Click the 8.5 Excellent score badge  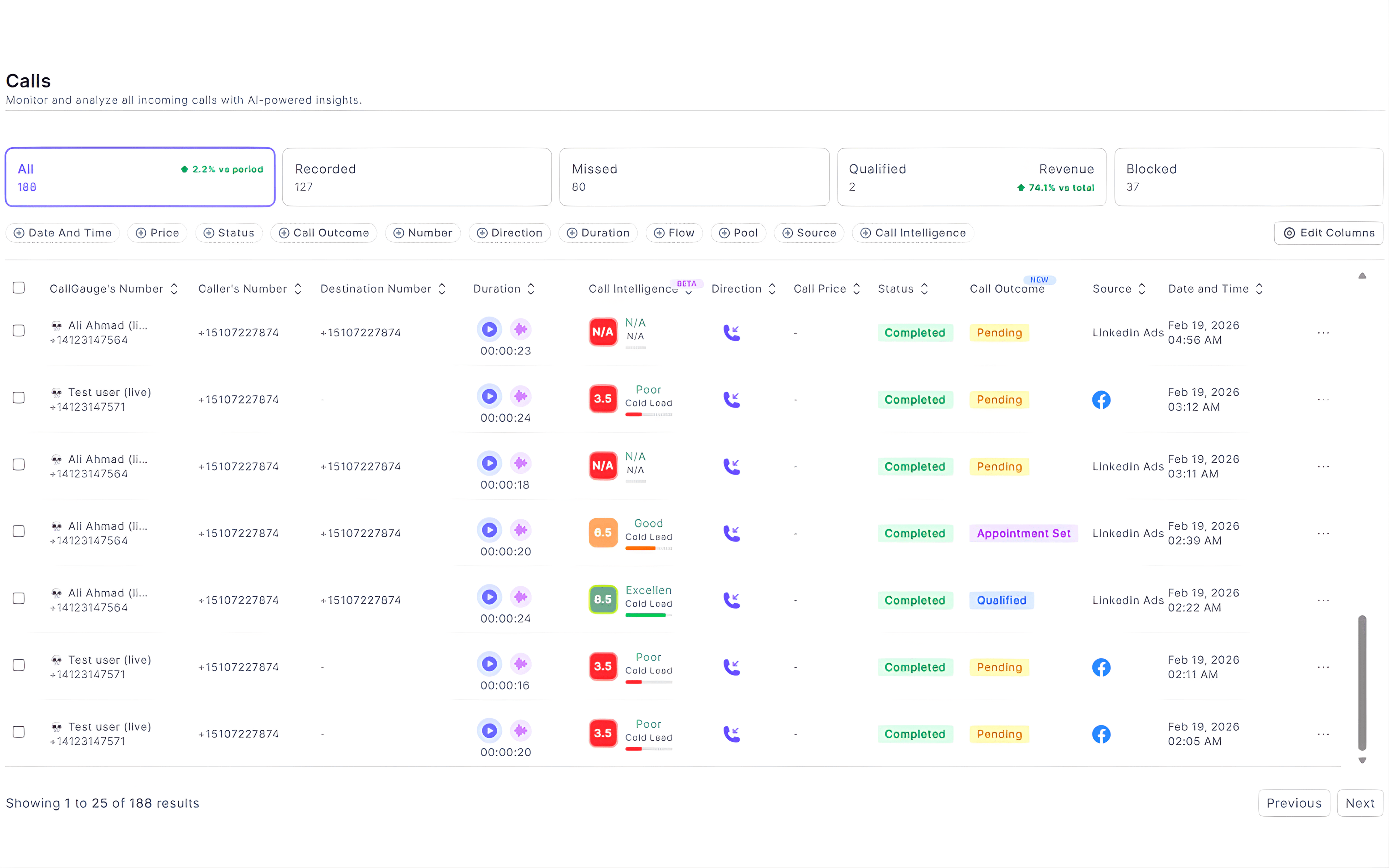pyautogui.click(x=603, y=599)
